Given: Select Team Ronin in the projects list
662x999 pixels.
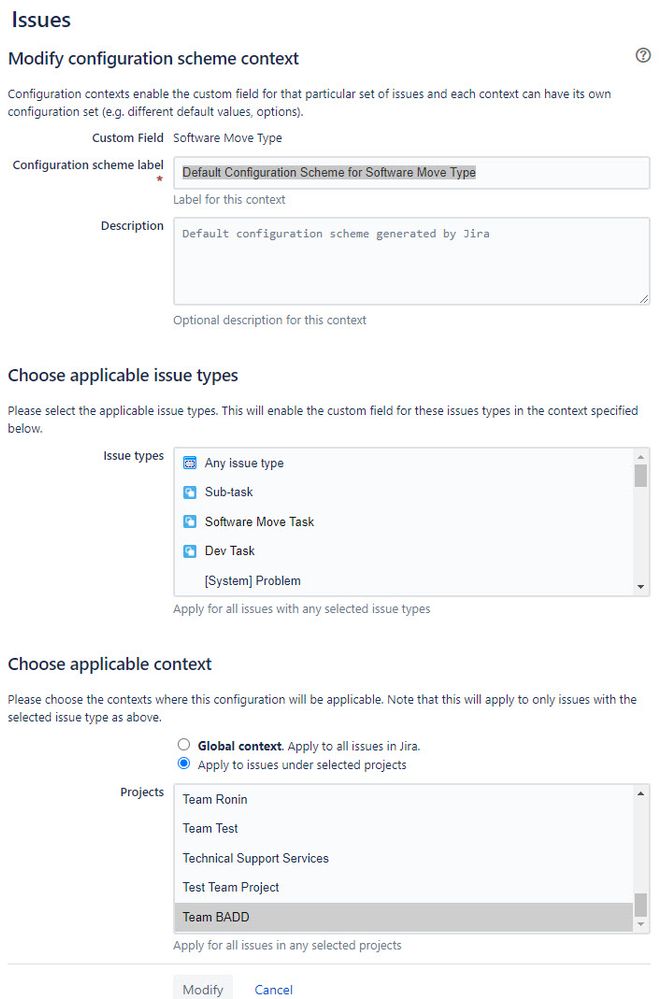Looking at the screenshot, I should pyautogui.click(x=404, y=799).
